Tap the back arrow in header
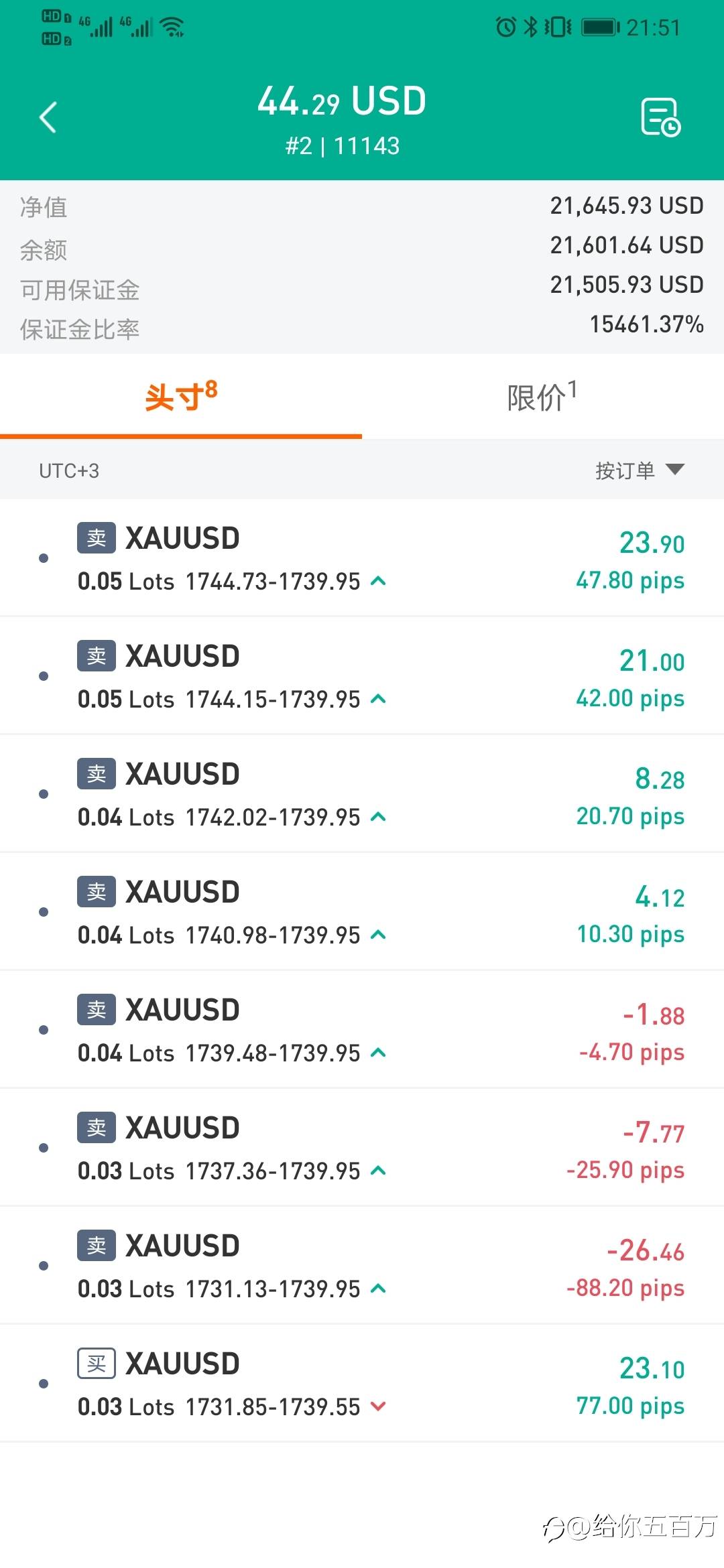Image resolution: width=724 pixels, height=1568 pixels. pyautogui.click(x=48, y=118)
